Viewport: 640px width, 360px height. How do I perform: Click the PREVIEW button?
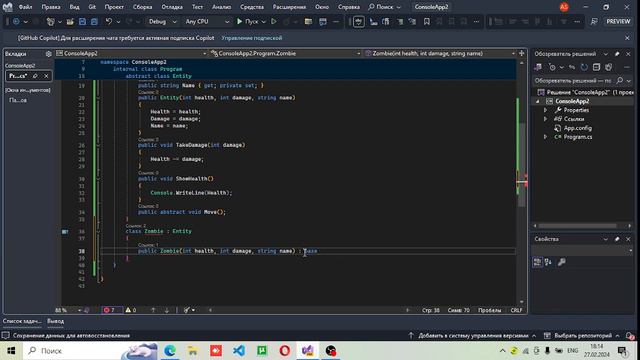618,22
